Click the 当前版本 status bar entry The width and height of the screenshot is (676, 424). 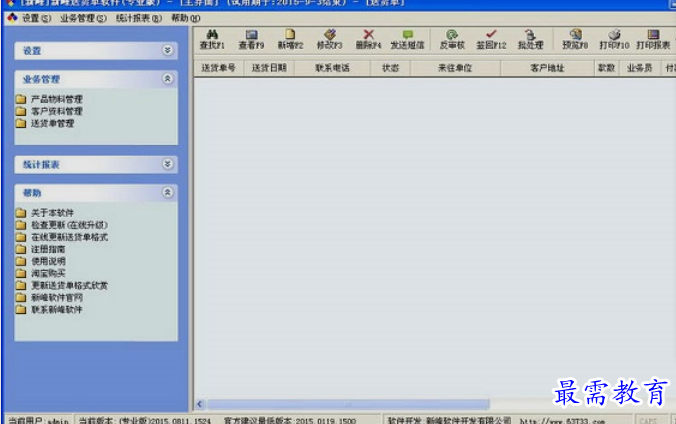coord(145,421)
